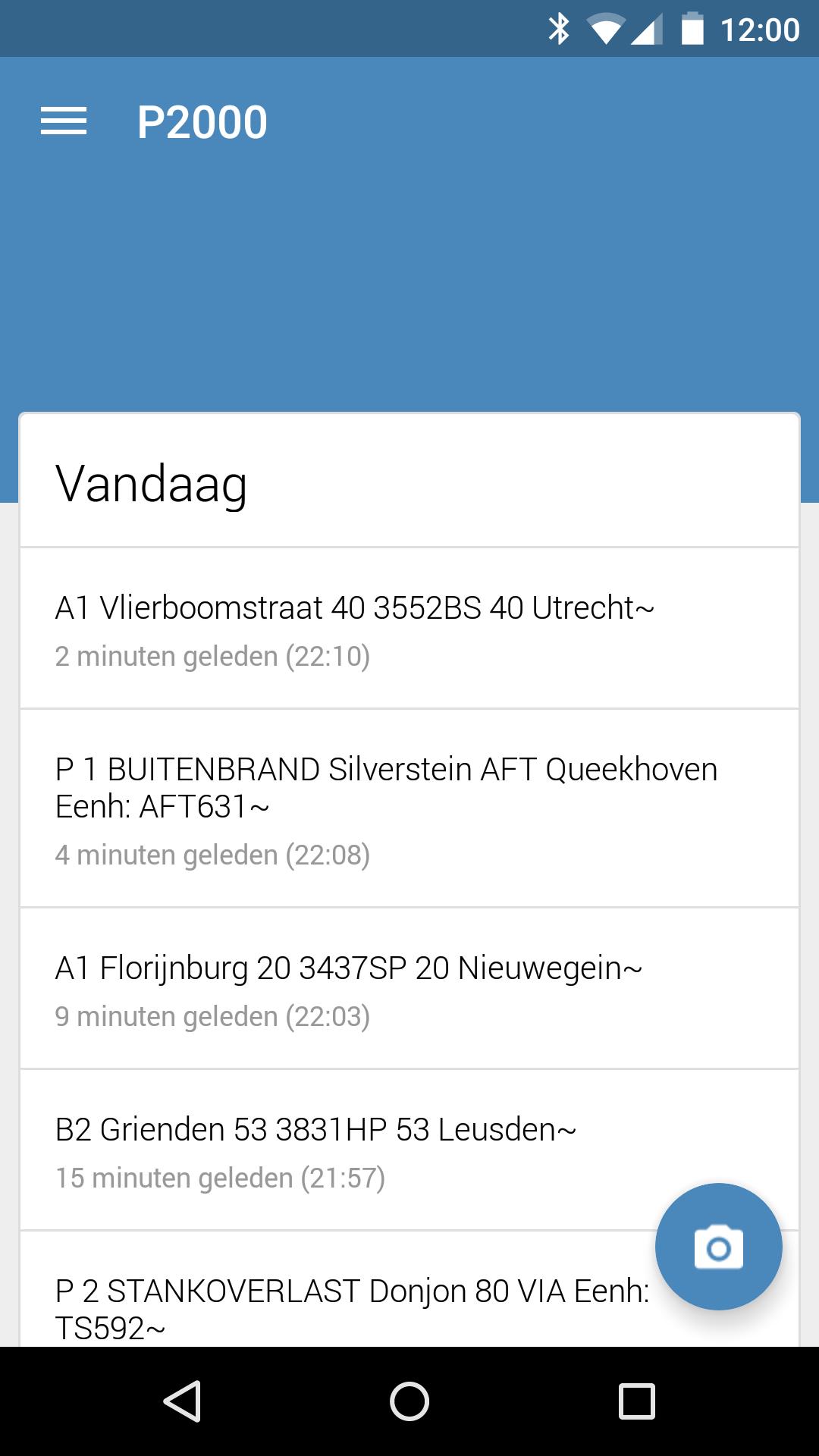Tap the 12:00 status bar clock
The height and width of the screenshot is (1456, 819).
[759, 30]
